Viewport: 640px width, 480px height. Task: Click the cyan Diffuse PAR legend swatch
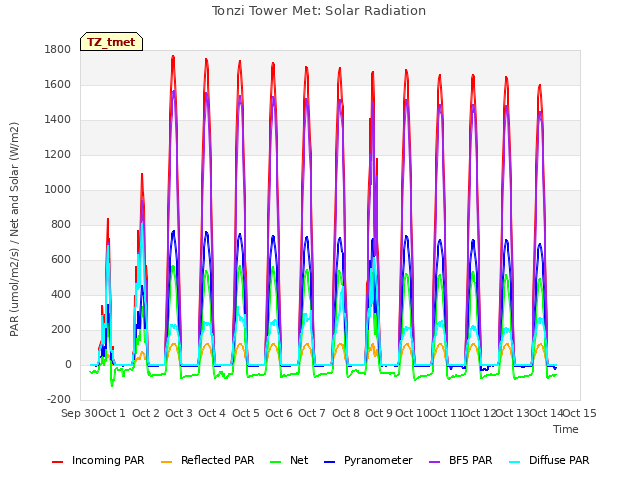click(x=515, y=462)
